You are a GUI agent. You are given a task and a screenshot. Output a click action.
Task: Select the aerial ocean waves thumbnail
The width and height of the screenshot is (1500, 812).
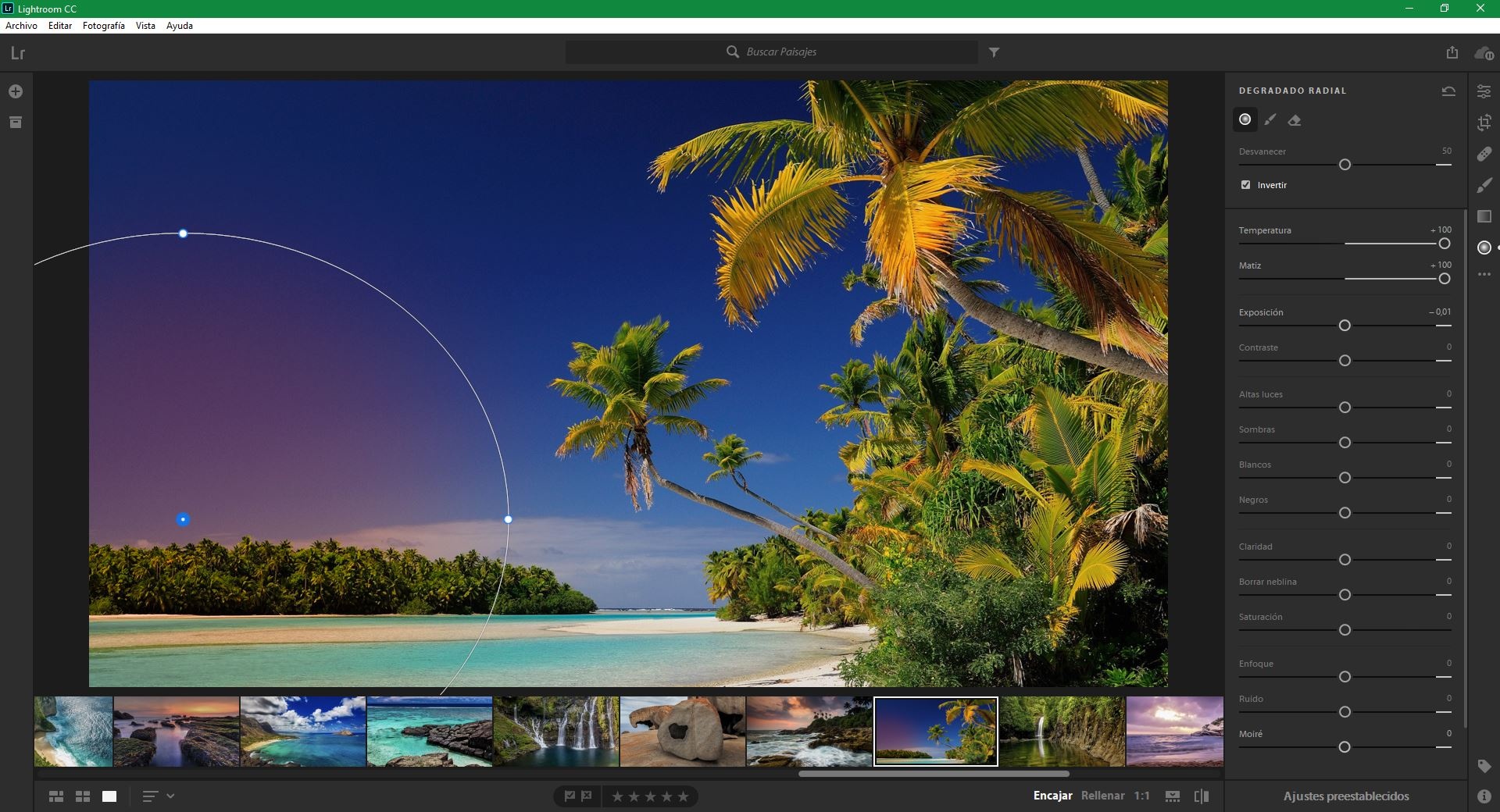(73, 732)
